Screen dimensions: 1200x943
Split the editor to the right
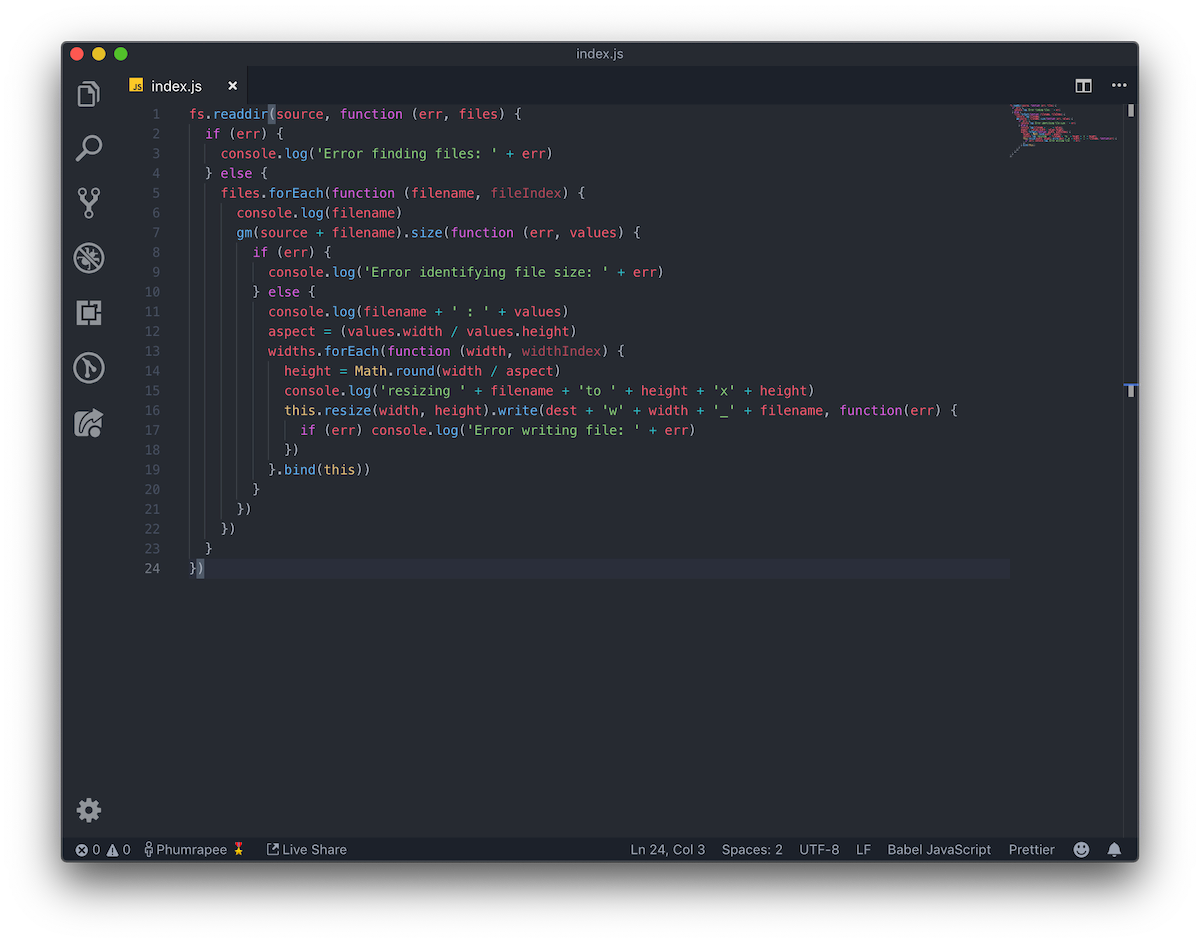1083,86
